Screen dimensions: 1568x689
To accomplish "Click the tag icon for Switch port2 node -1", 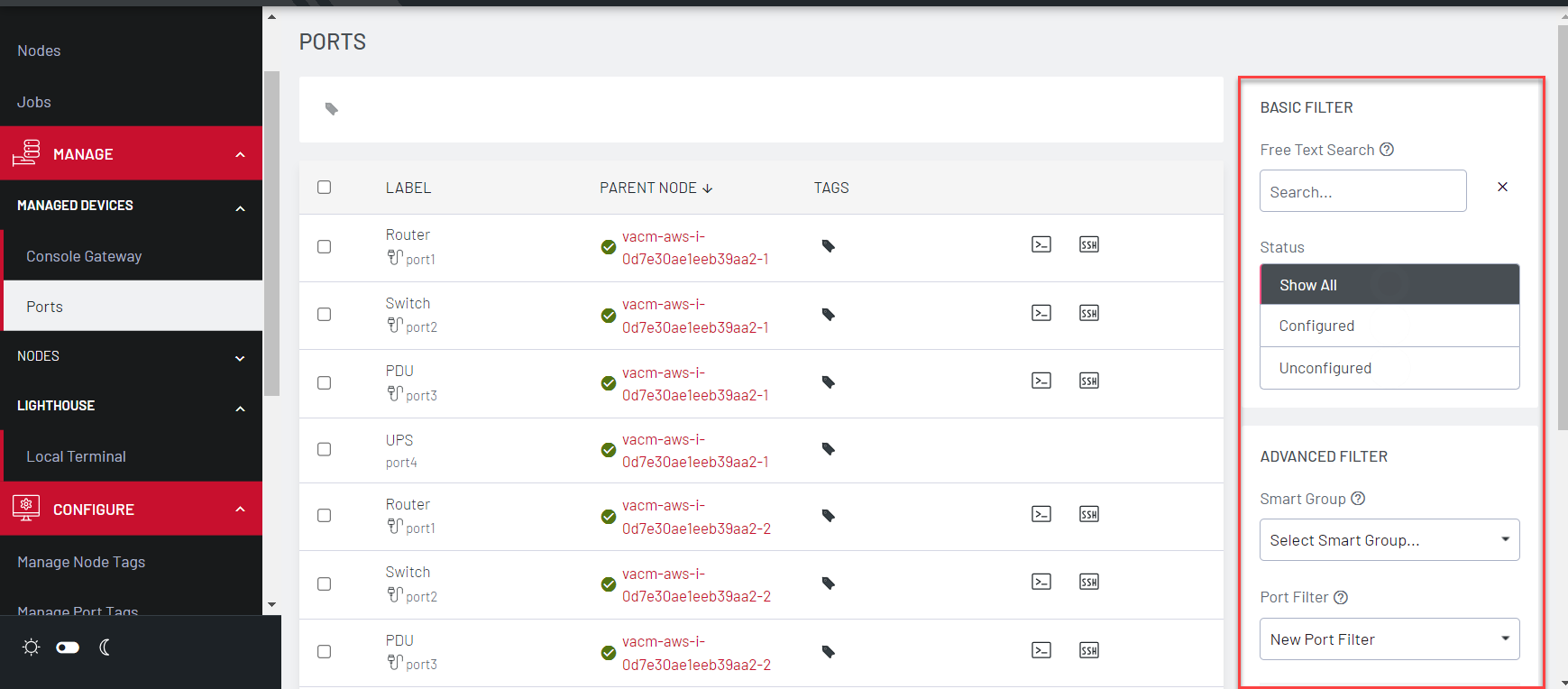I will click(829, 315).
